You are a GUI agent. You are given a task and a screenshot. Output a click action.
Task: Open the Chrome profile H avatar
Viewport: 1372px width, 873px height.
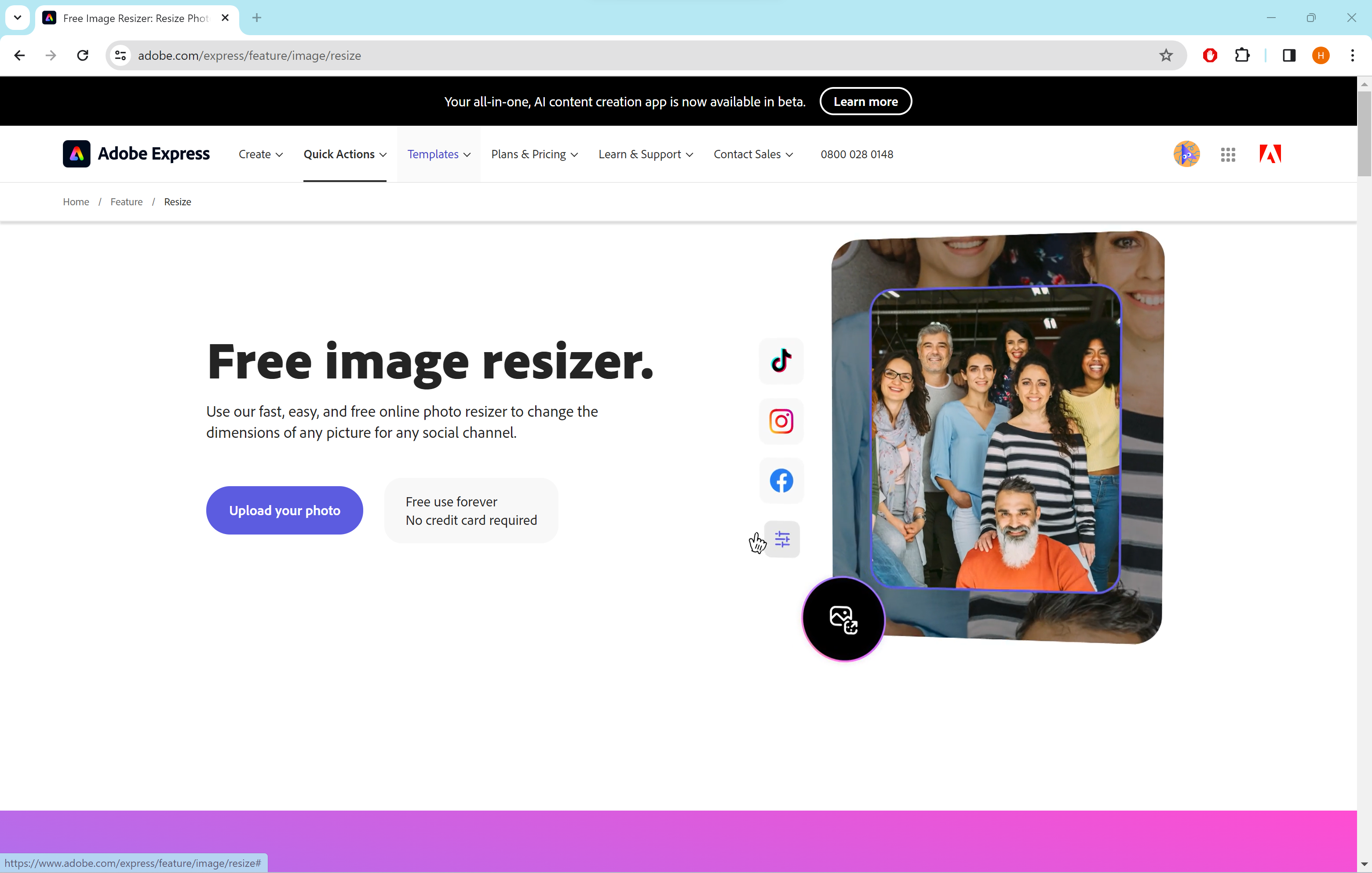pos(1321,55)
